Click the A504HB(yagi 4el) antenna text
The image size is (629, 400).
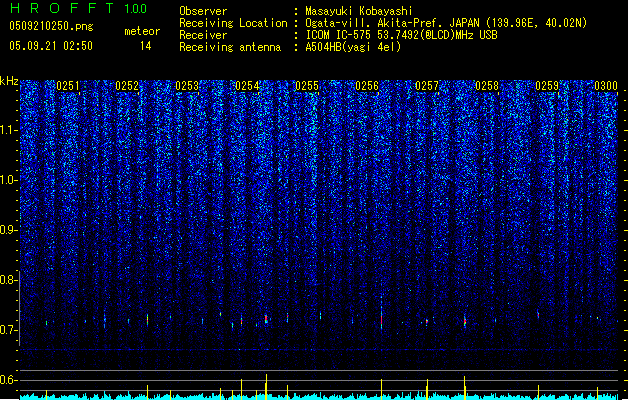[x=353, y=47]
